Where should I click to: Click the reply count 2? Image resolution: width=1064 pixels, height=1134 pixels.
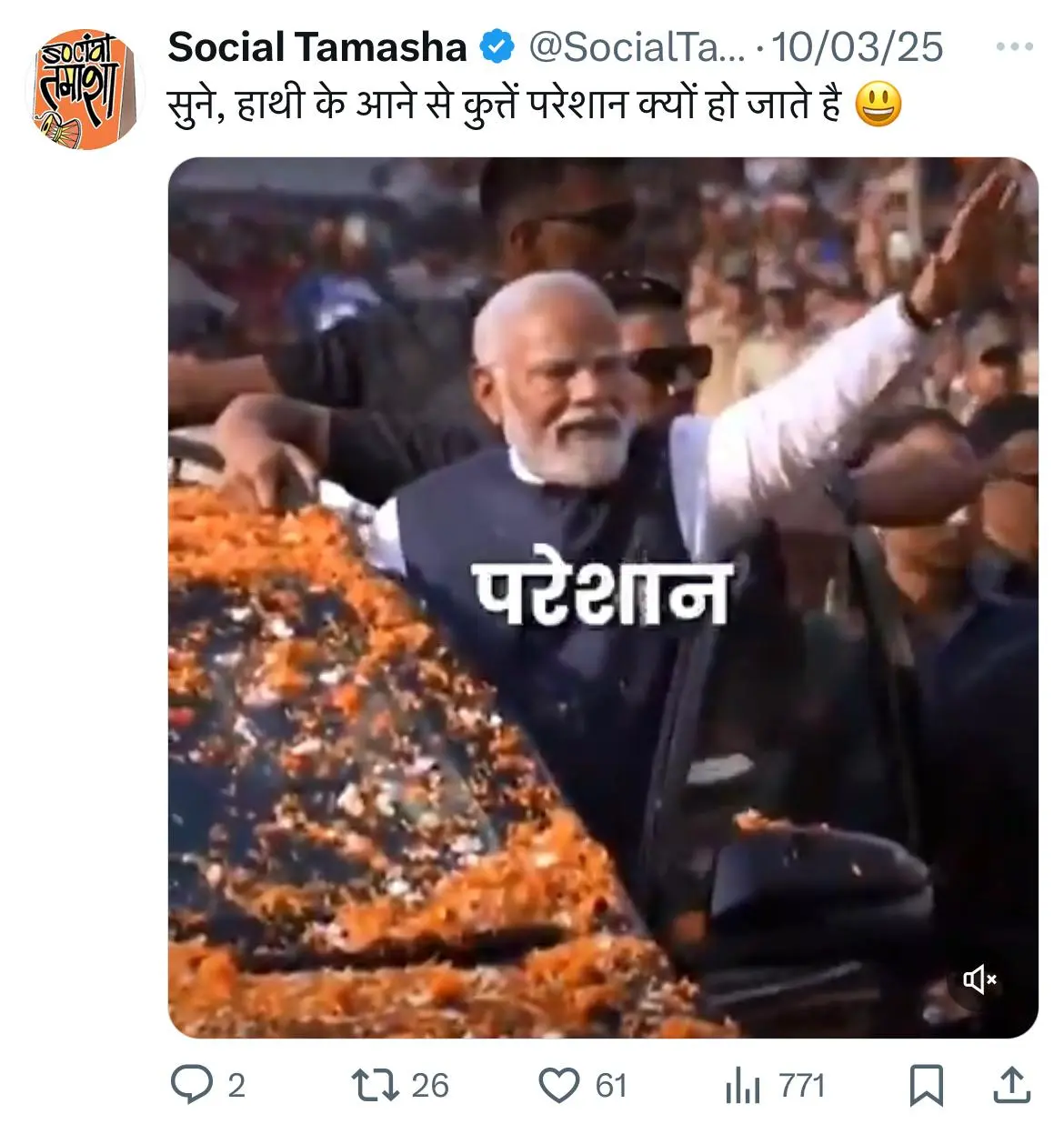point(236,1086)
